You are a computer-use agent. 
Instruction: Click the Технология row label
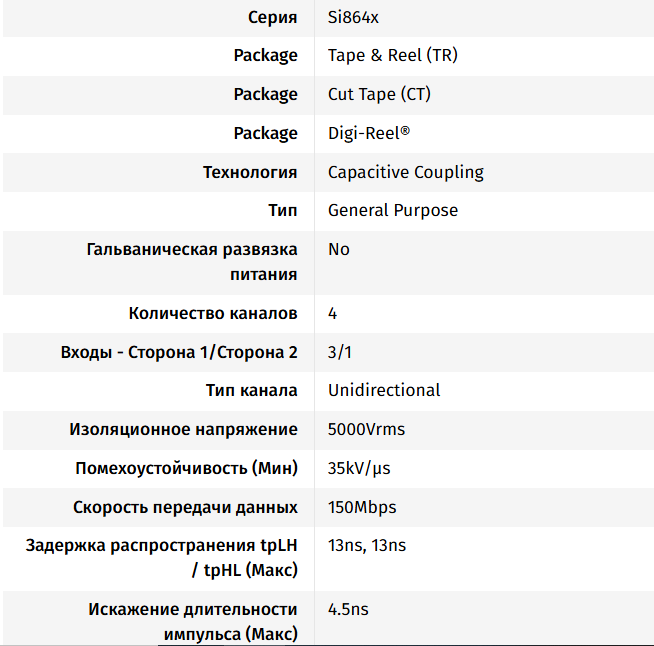pos(250,172)
